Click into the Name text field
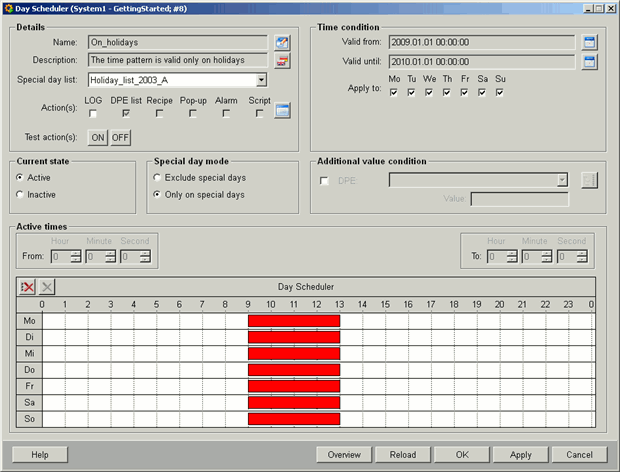 177,43
